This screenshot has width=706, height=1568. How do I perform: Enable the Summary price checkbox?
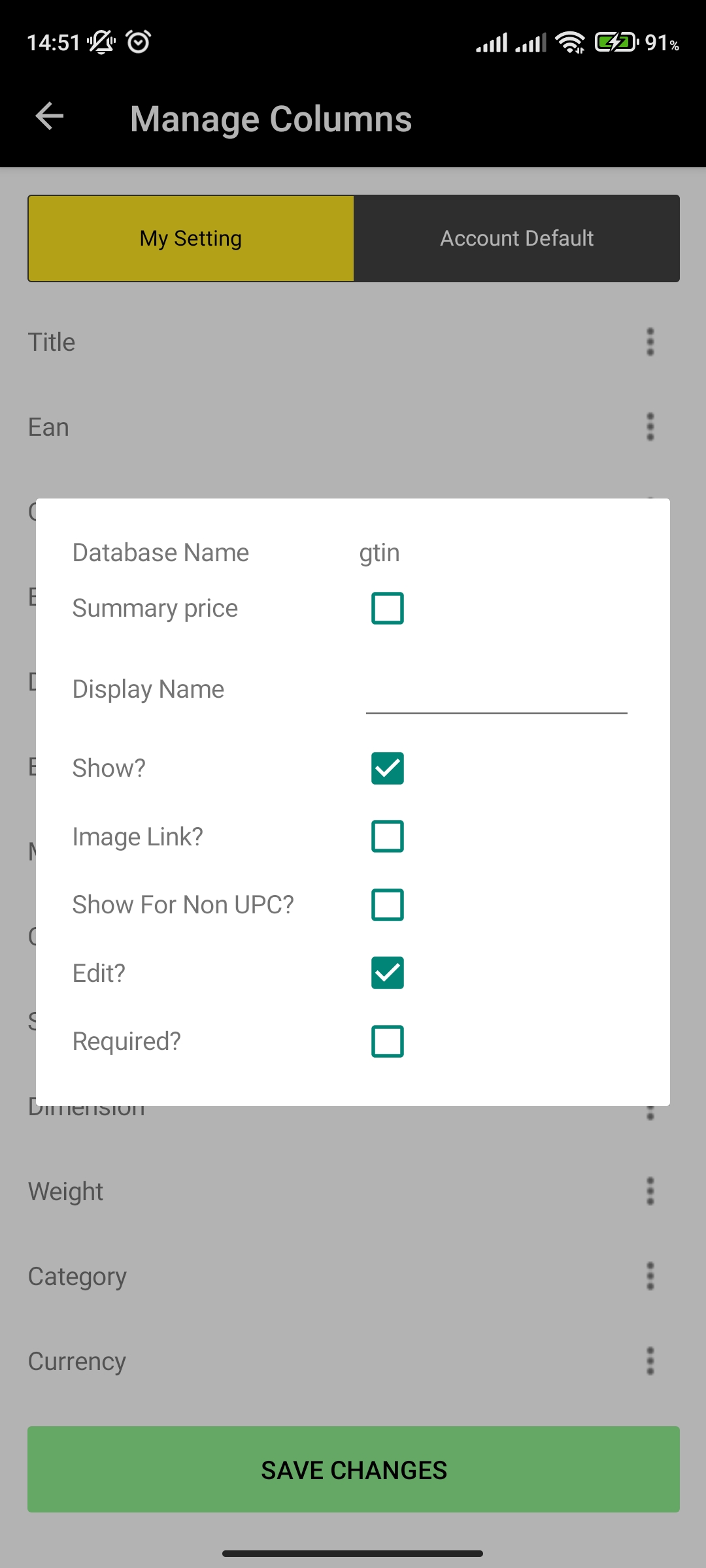tap(388, 608)
